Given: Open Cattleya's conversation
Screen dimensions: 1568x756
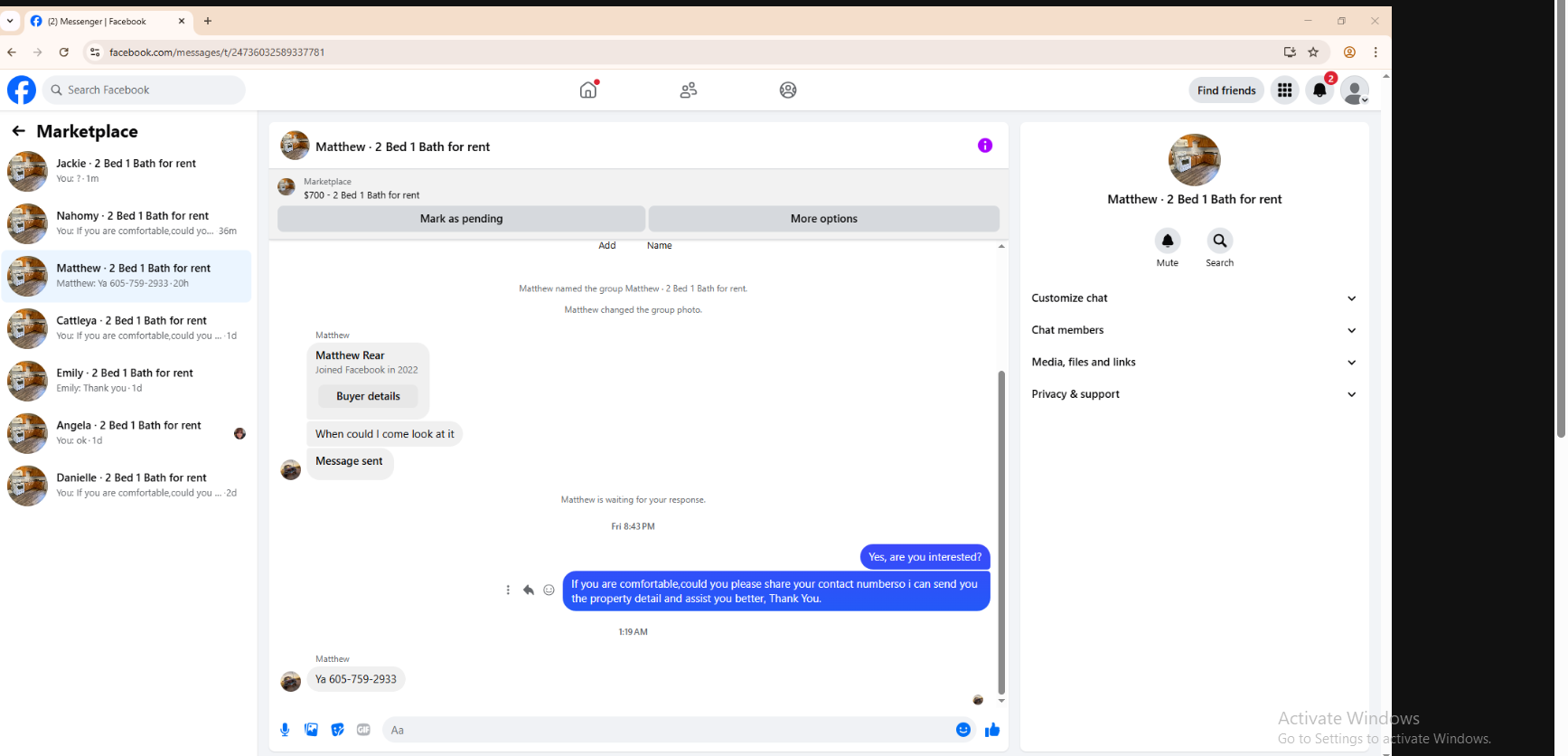Looking at the screenshot, I should click(127, 328).
